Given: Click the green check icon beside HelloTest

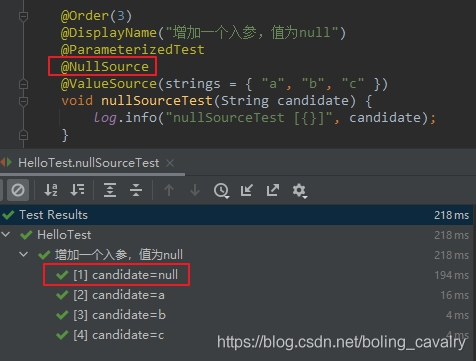Looking at the screenshot, I should 26,235.
